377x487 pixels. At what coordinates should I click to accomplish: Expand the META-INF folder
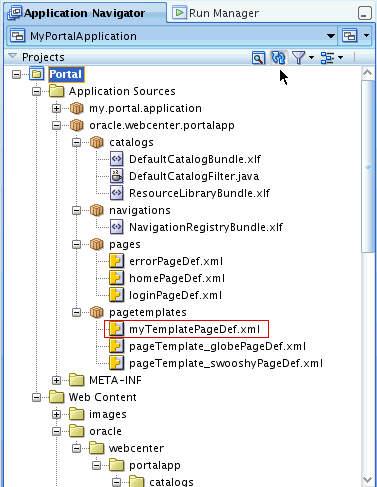pyautogui.click(x=56, y=380)
